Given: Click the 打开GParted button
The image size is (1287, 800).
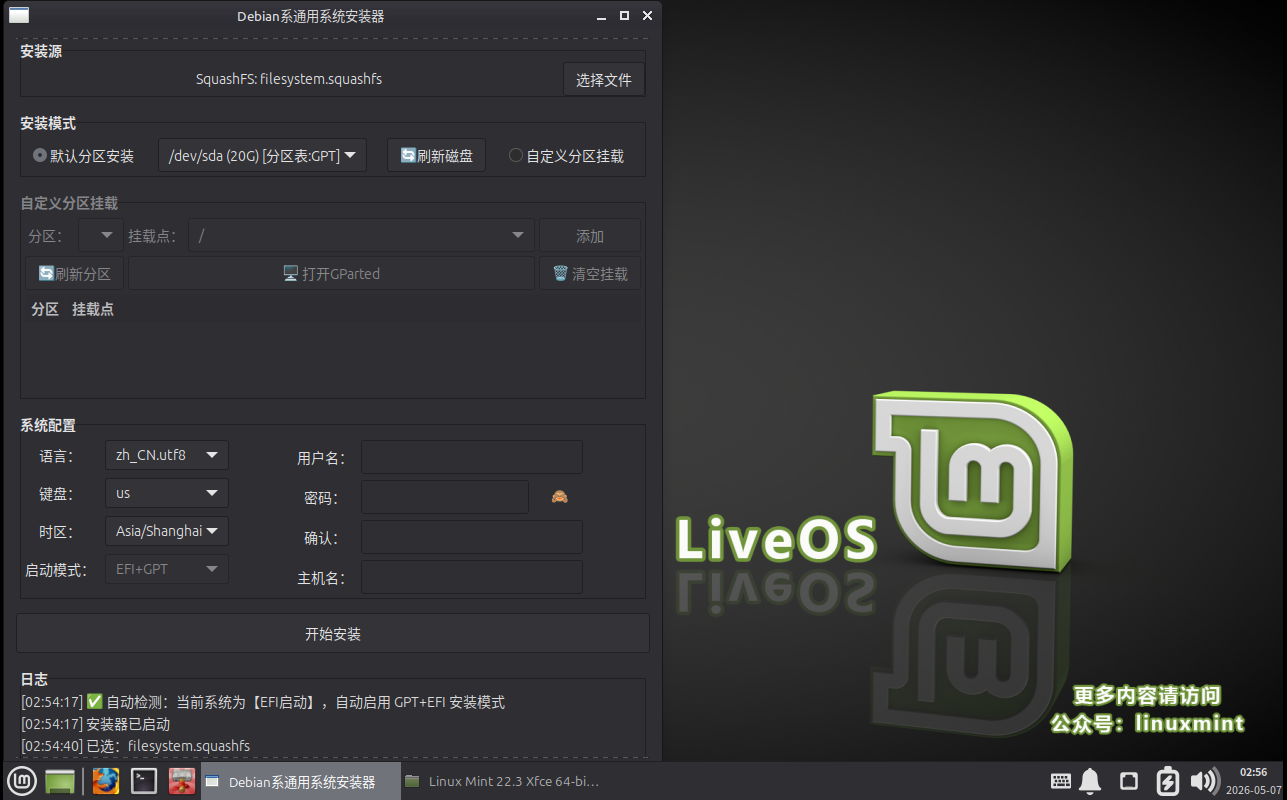Looking at the screenshot, I should pos(331,273).
